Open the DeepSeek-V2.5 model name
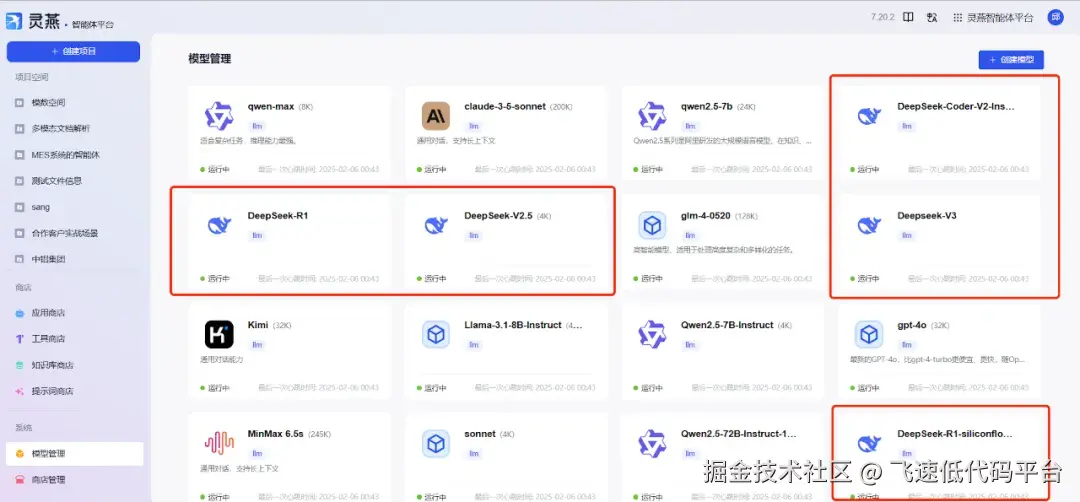The image size is (1080, 502). (498, 216)
